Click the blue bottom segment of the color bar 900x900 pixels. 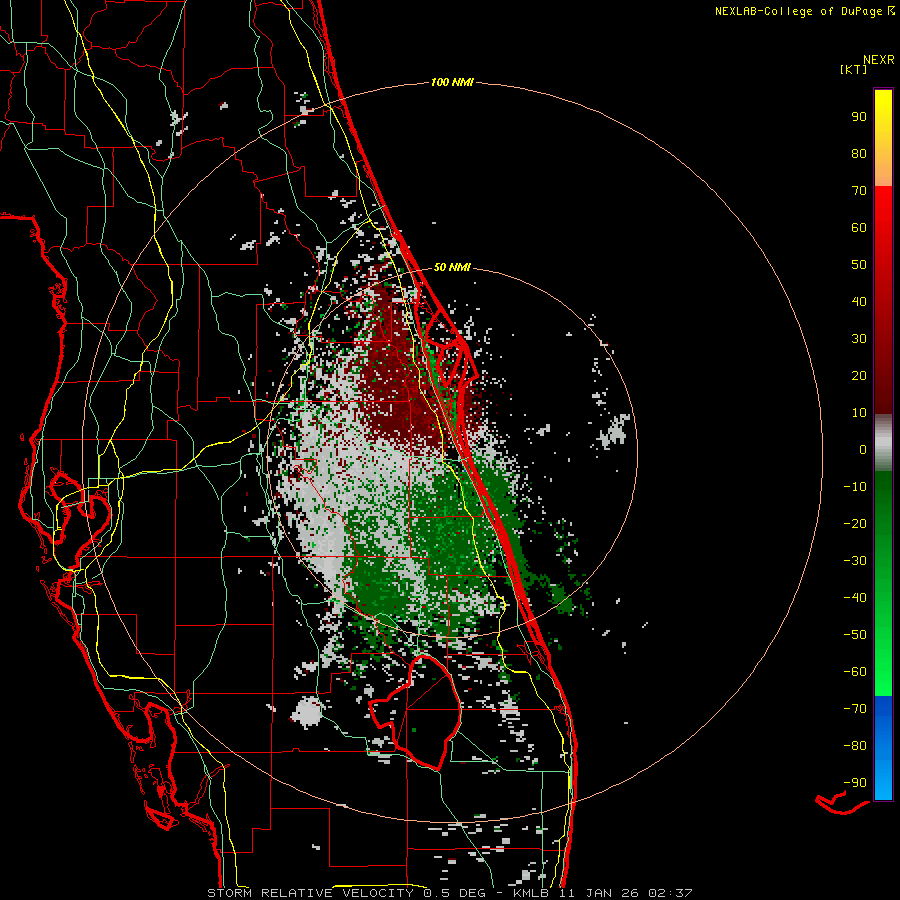coord(883,748)
